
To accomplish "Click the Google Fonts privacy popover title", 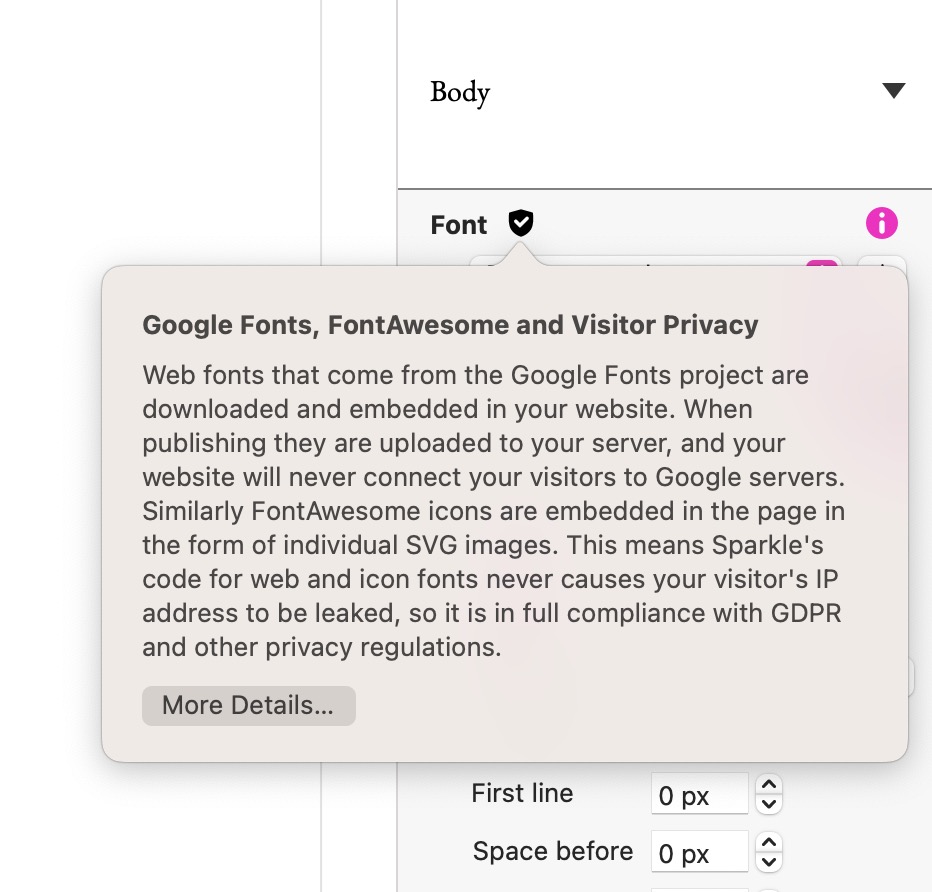I will [450, 325].
